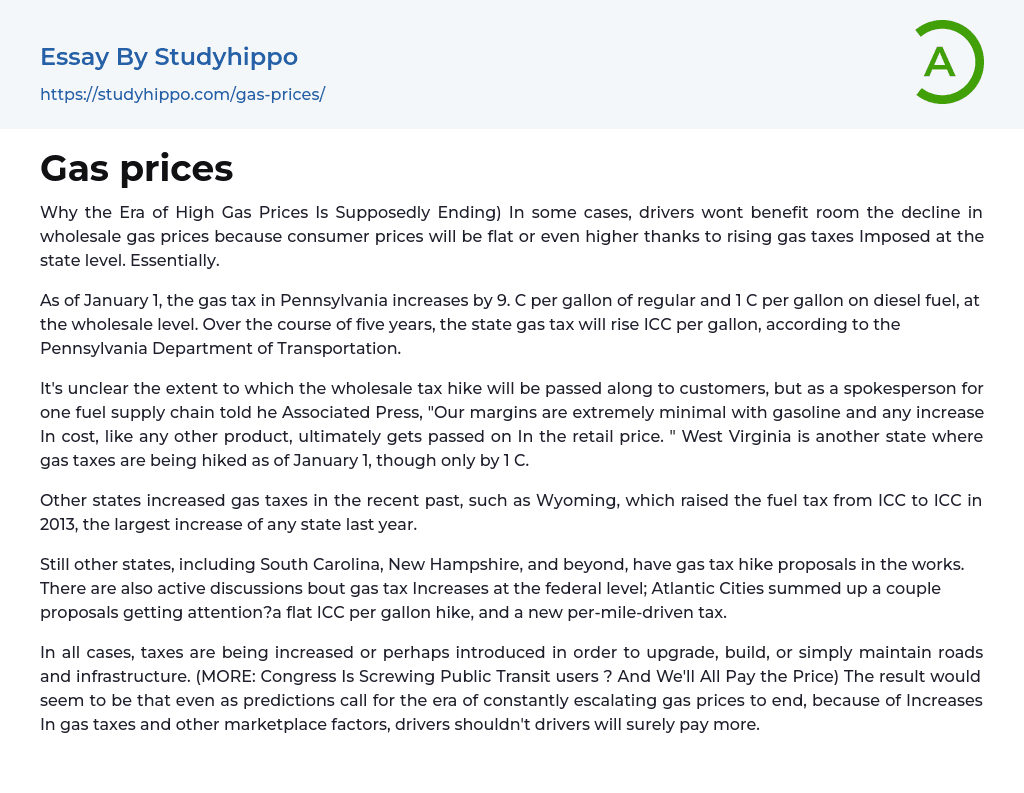The width and height of the screenshot is (1024, 793).
Task: Click the paragraph starting "Why the Era"
Action: point(511,237)
